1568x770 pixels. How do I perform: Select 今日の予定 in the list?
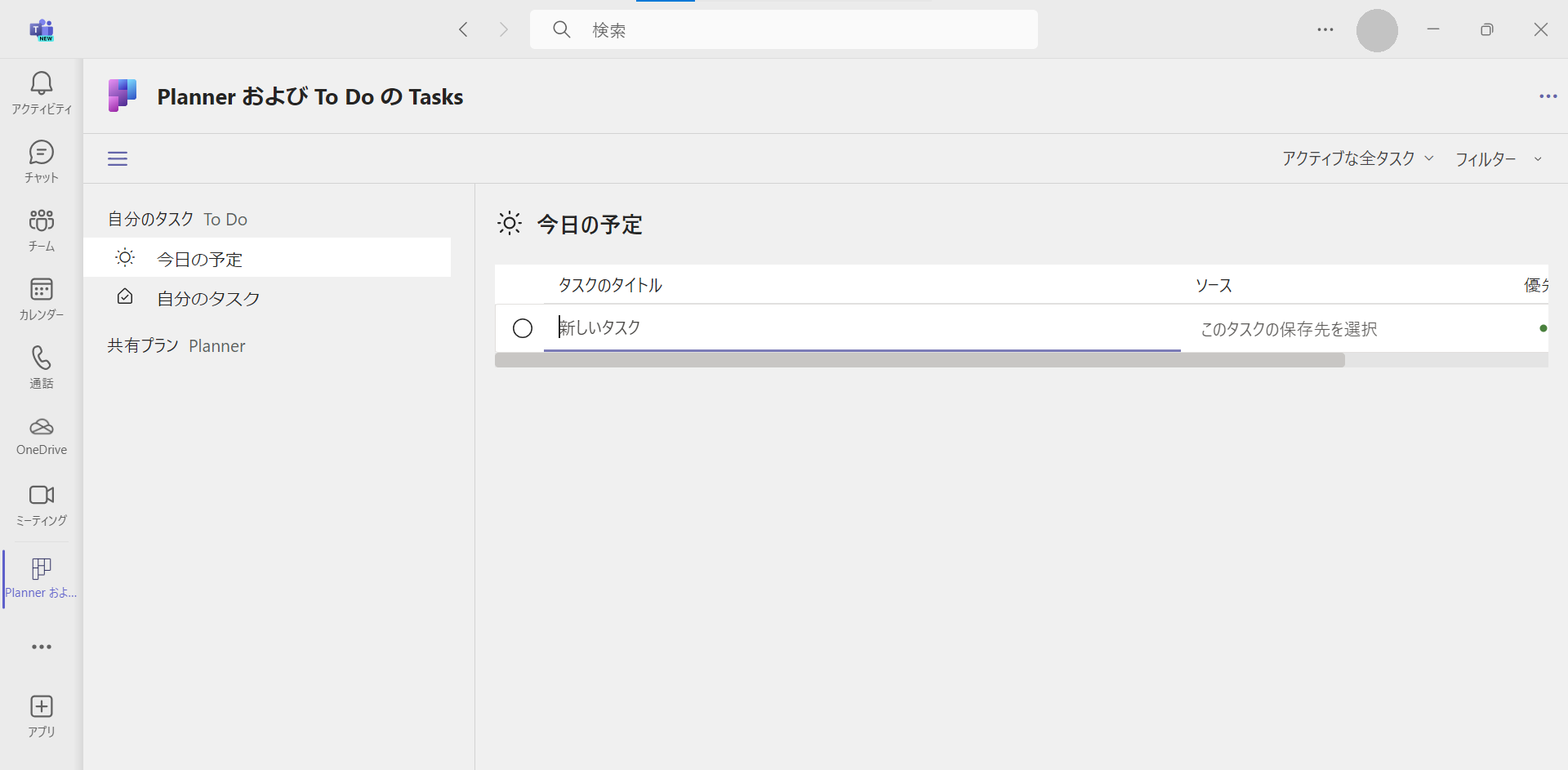point(267,258)
